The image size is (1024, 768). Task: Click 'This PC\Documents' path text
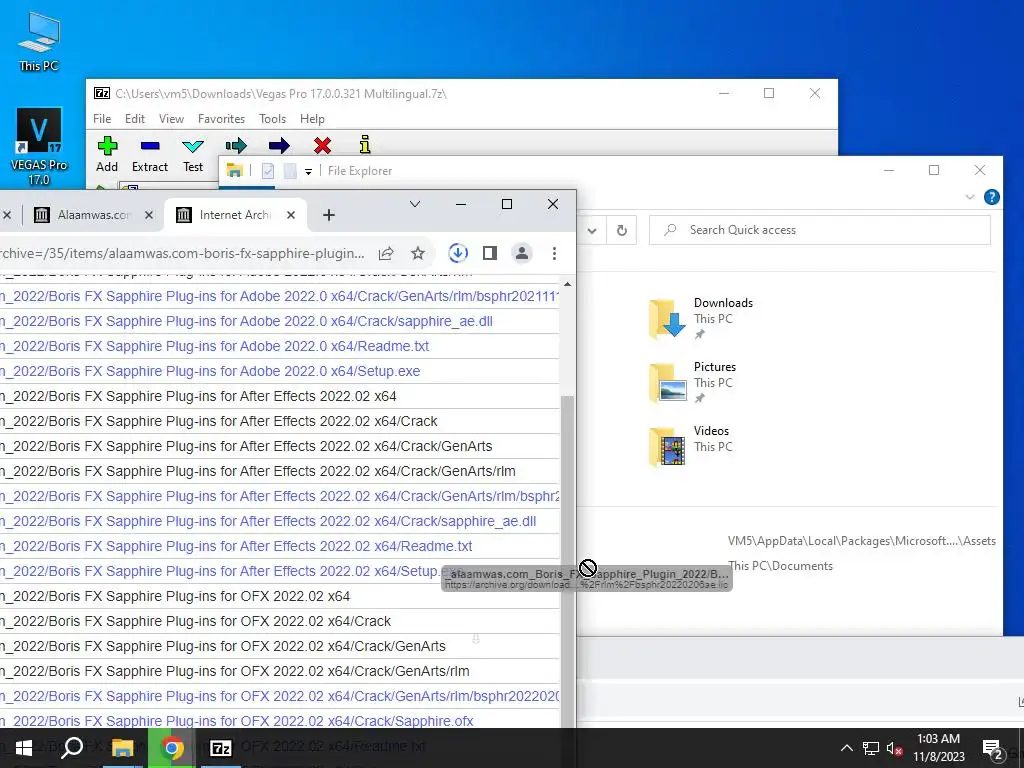click(780, 566)
